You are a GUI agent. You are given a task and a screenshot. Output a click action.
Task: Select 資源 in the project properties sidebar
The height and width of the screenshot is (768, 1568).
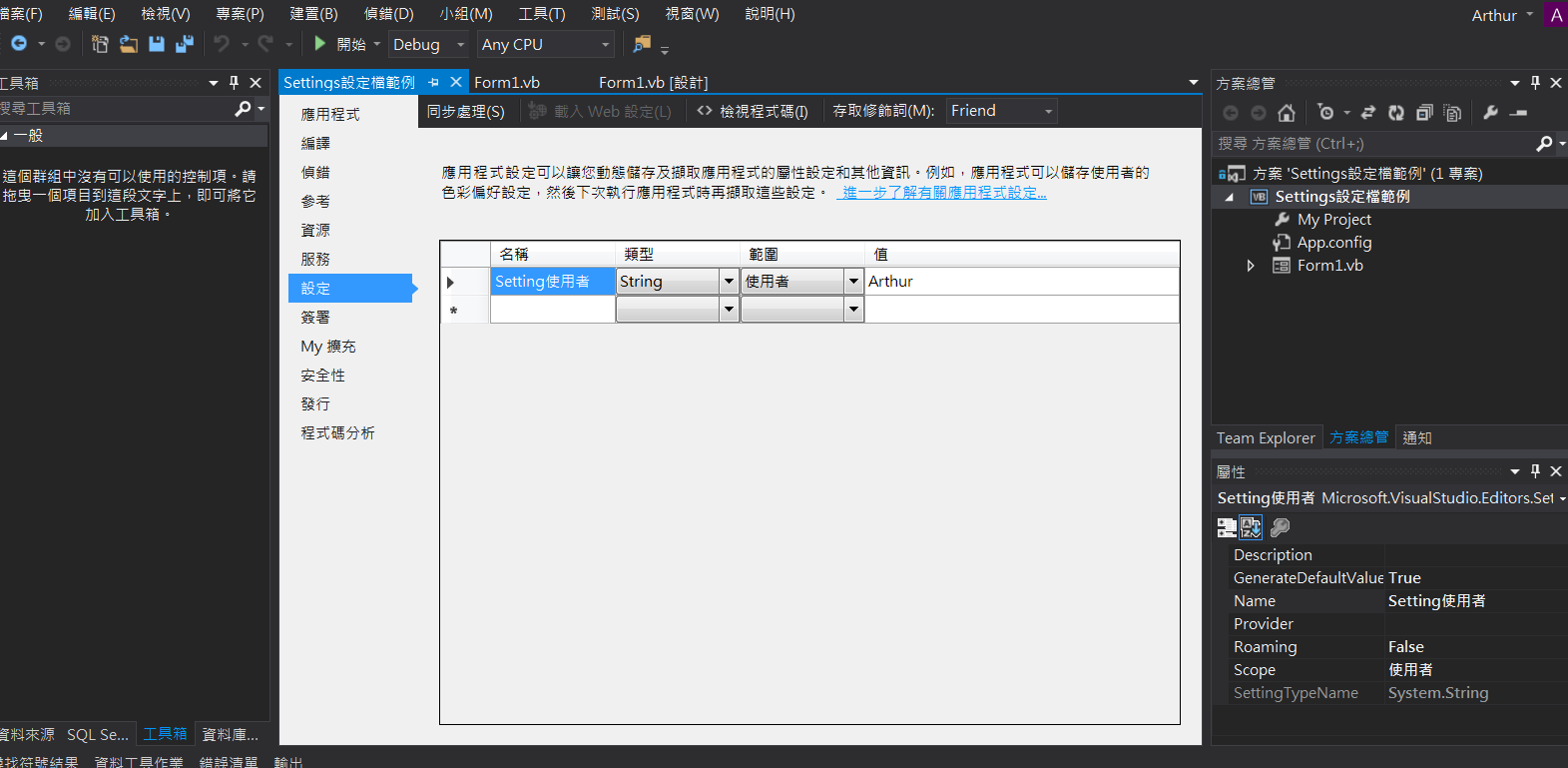coord(315,230)
